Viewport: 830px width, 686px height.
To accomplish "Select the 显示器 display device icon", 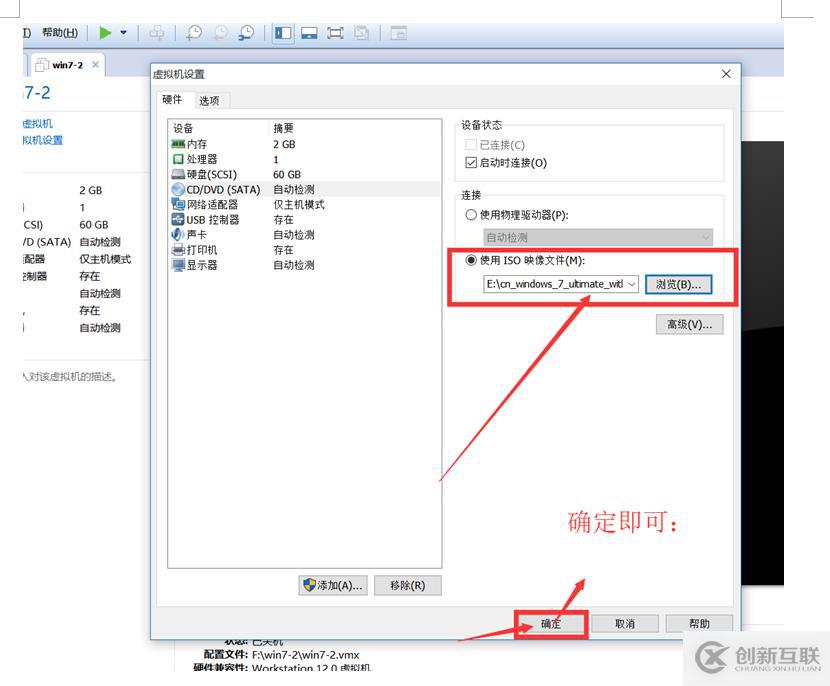I will 178,265.
